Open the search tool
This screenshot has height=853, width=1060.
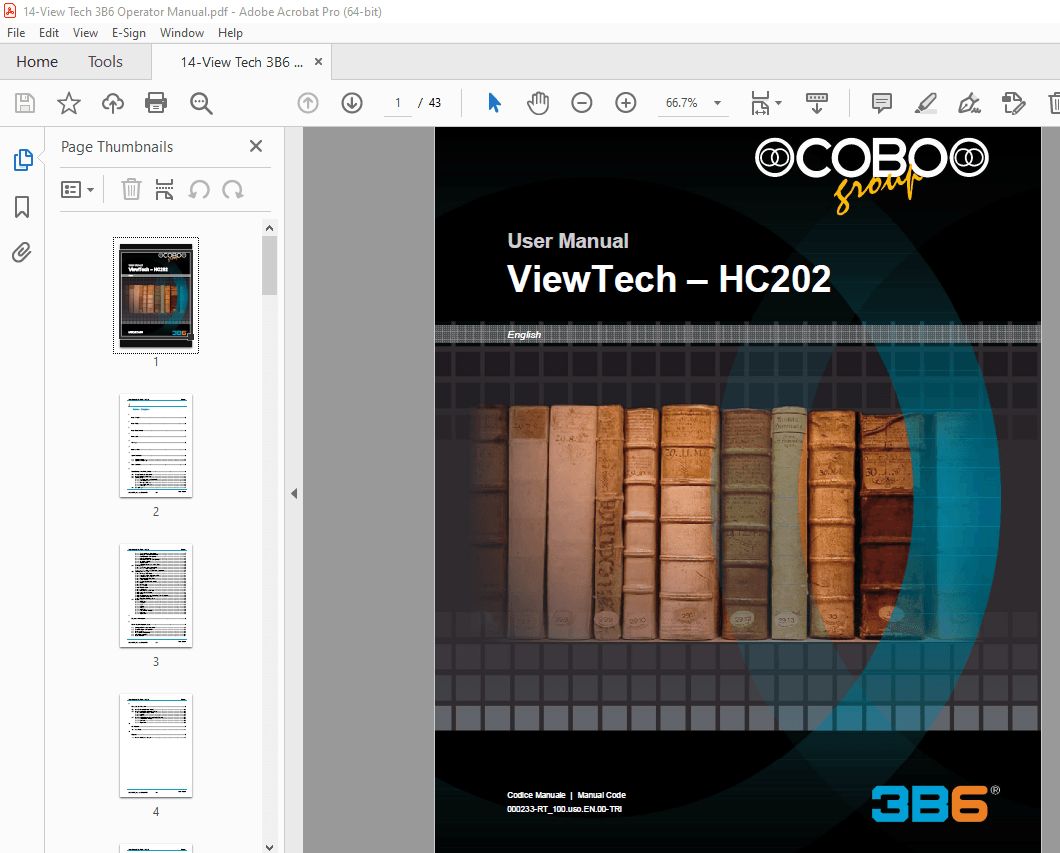200,102
